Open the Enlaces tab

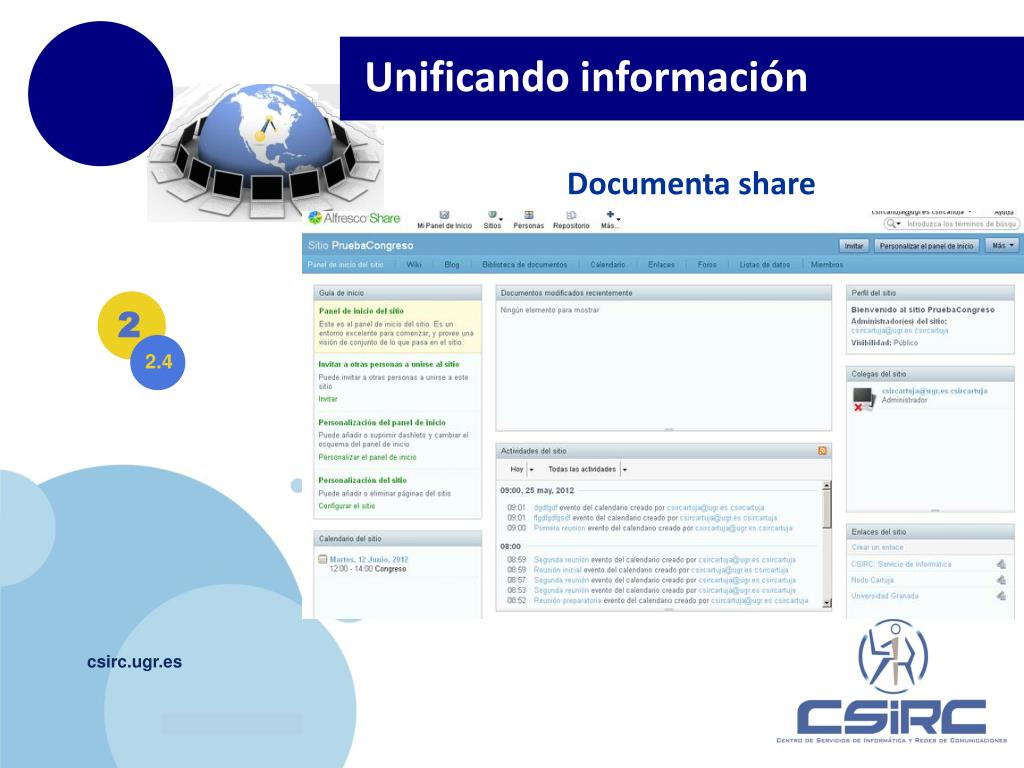(661, 264)
